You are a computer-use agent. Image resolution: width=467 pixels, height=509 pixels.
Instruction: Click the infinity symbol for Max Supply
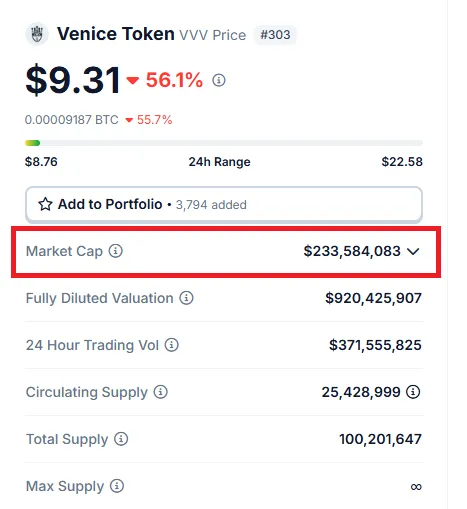tap(416, 487)
